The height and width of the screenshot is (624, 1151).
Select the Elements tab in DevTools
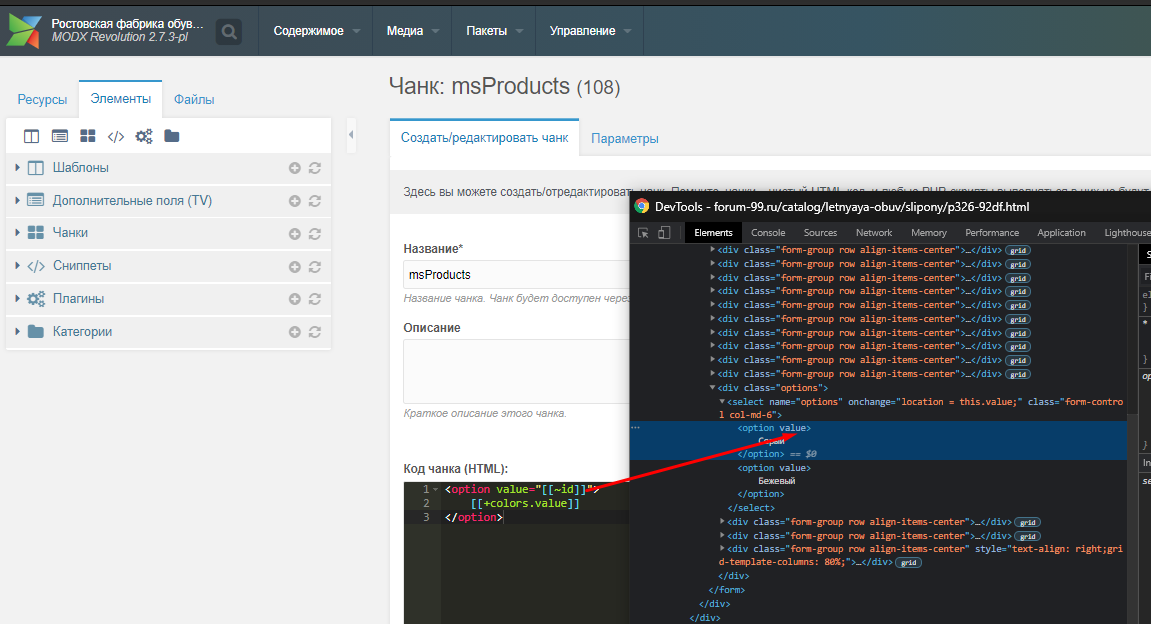point(713,233)
